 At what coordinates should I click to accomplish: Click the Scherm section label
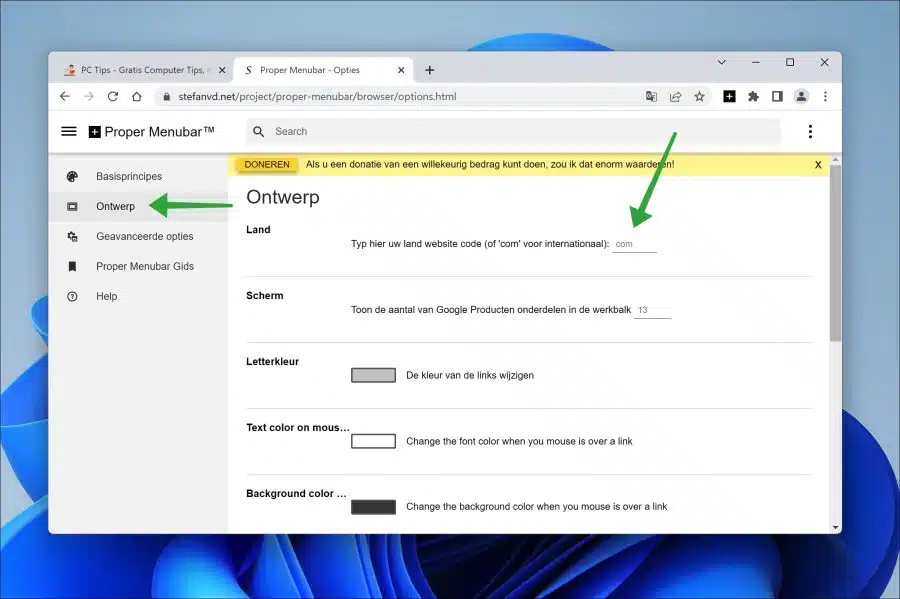(265, 295)
